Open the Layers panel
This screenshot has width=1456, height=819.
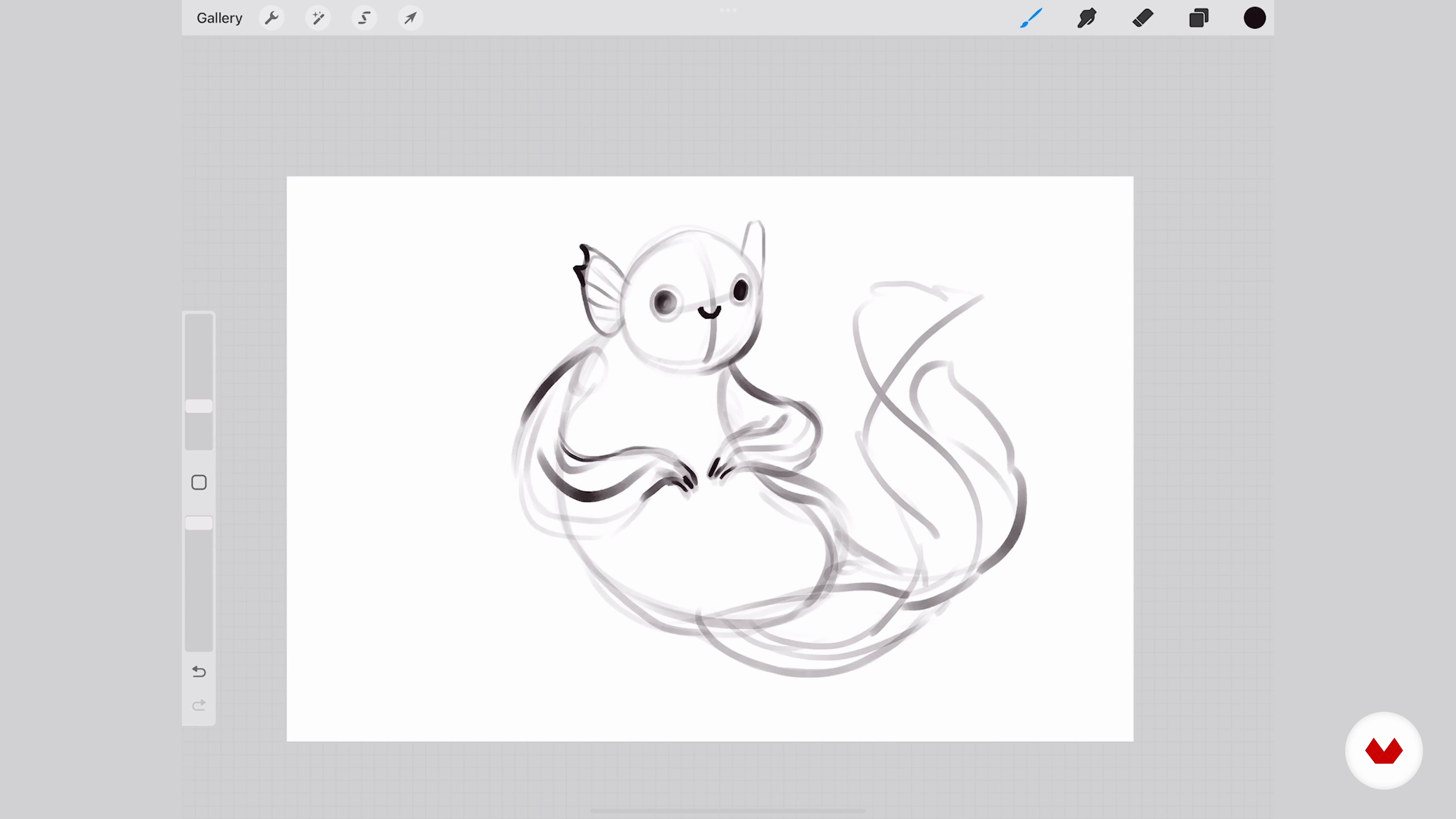(x=1199, y=18)
